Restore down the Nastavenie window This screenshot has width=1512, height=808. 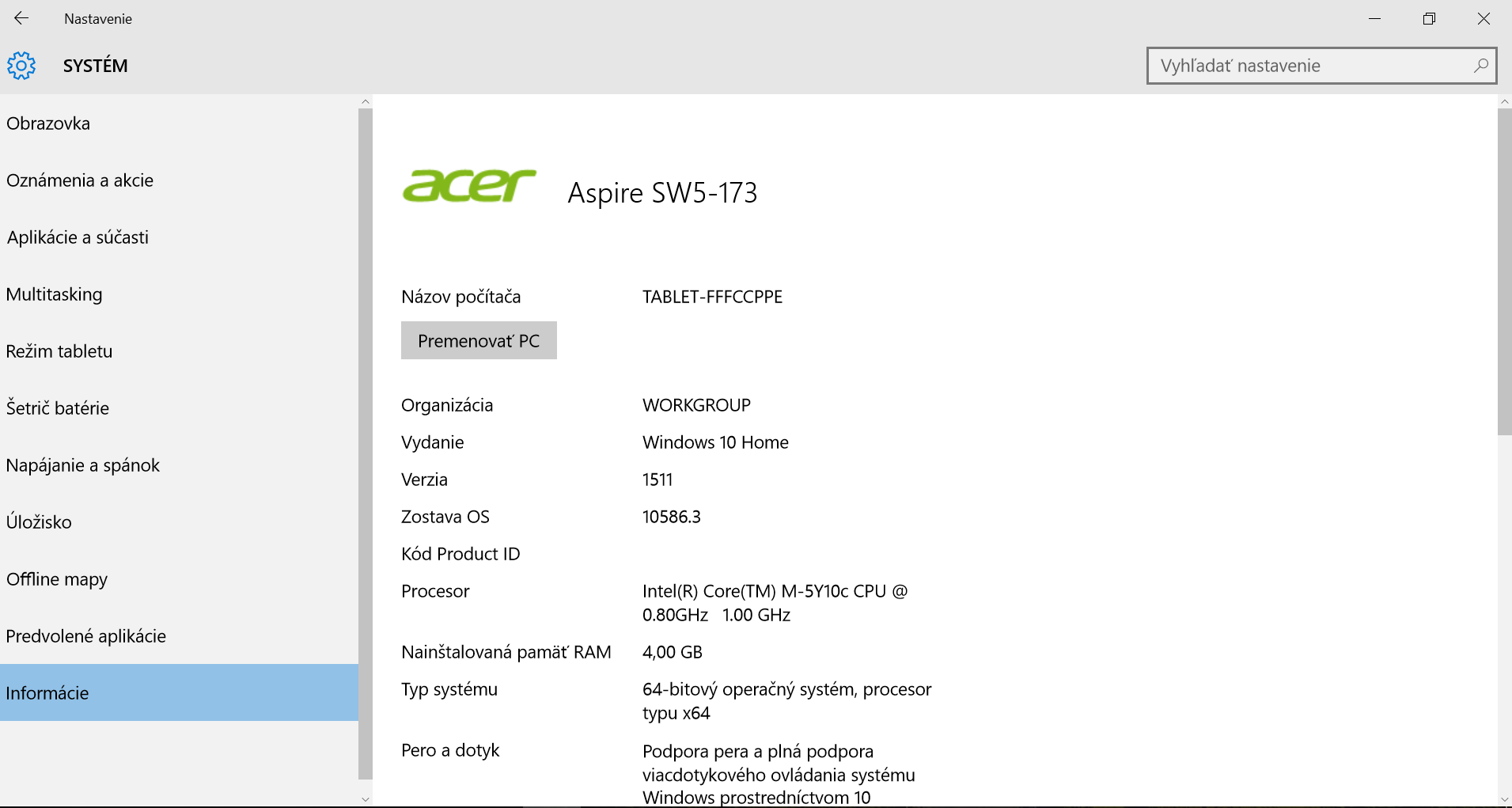coord(1429,18)
